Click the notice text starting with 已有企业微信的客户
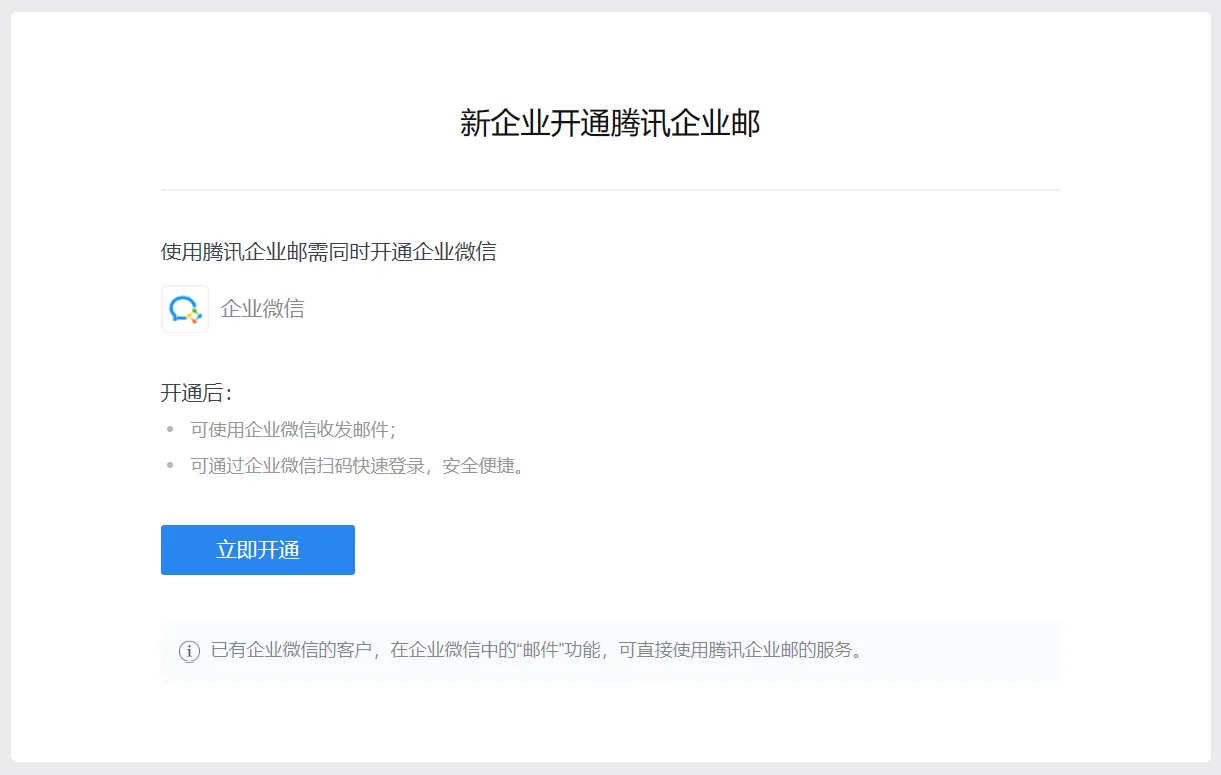The image size is (1221, 775). (536, 650)
